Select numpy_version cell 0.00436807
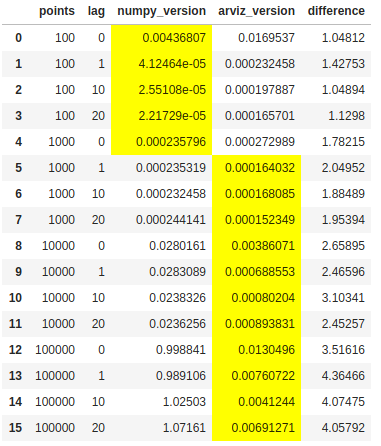This screenshot has width=381, height=446. tap(161, 38)
